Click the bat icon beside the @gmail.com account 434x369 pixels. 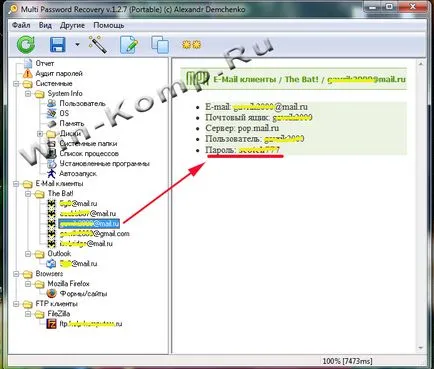(51, 234)
